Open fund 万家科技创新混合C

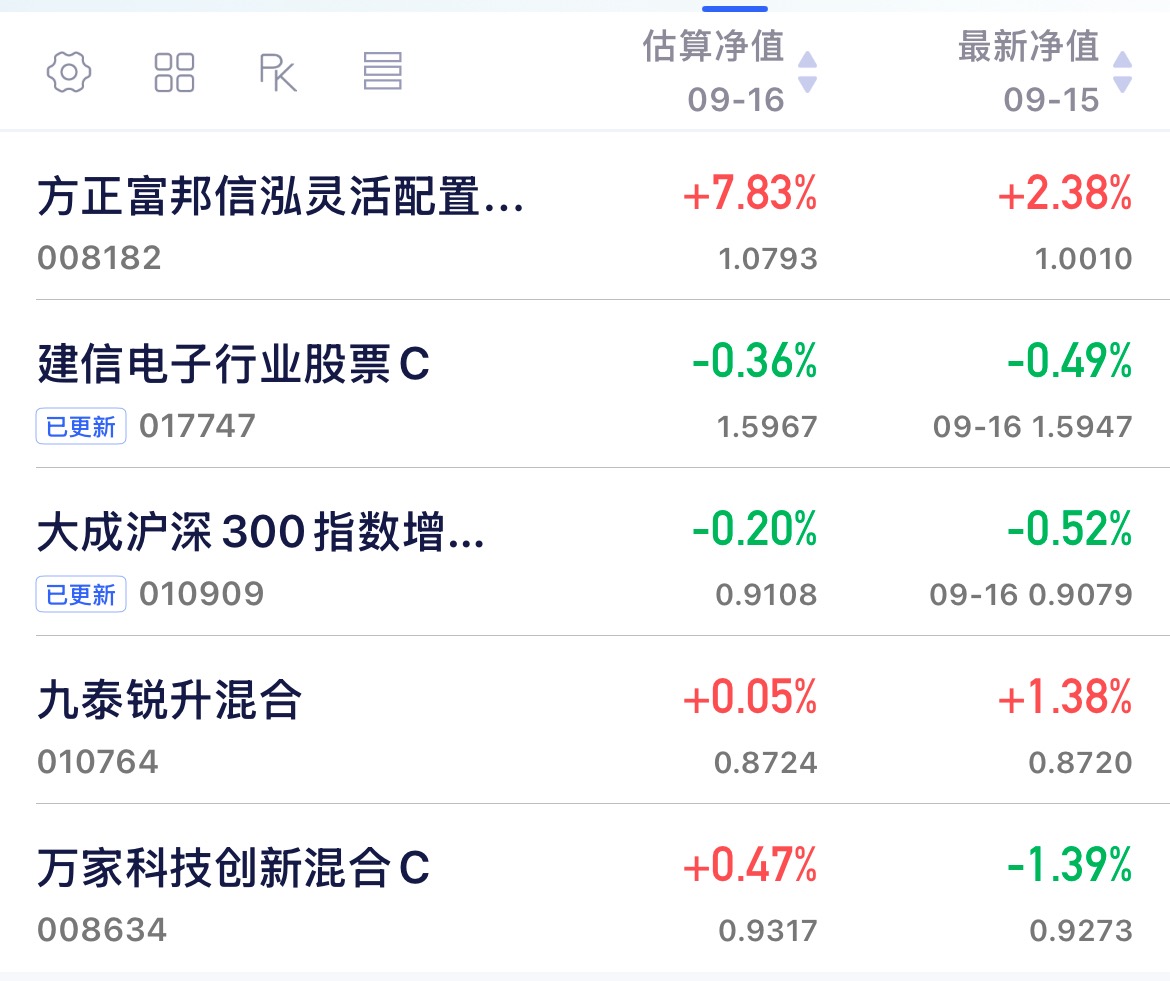tap(234, 868)
